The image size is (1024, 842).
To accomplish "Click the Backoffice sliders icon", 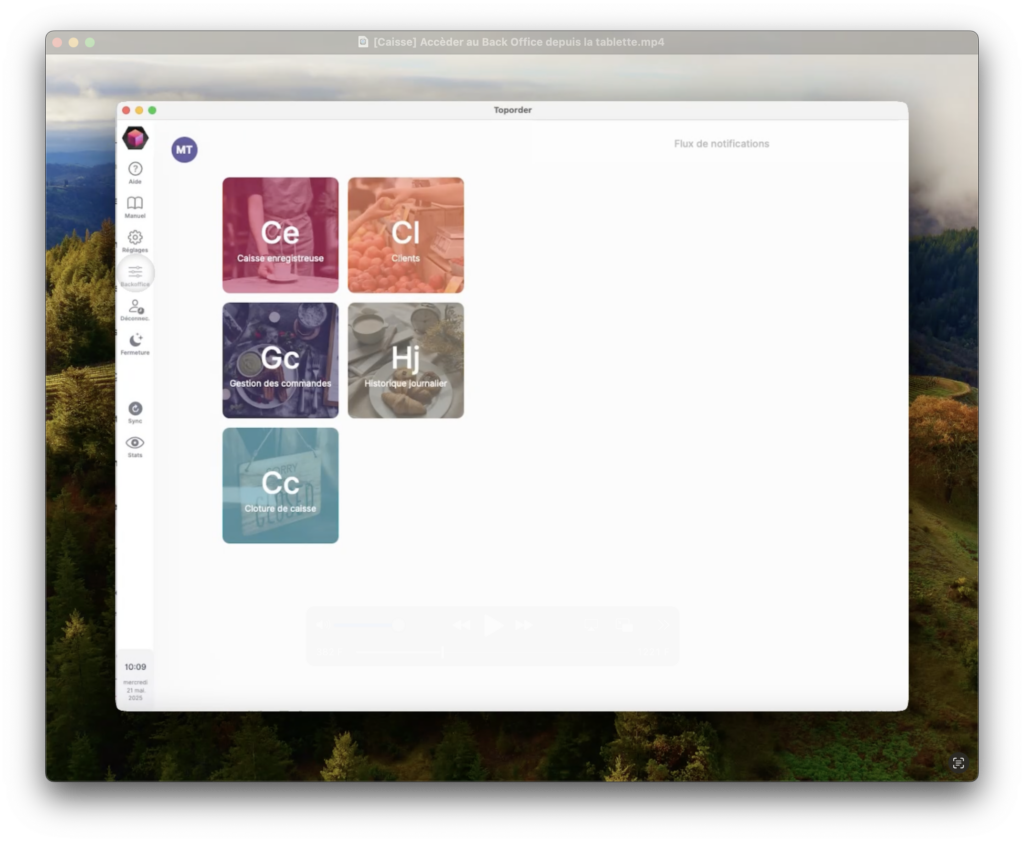I will (135, 272).
